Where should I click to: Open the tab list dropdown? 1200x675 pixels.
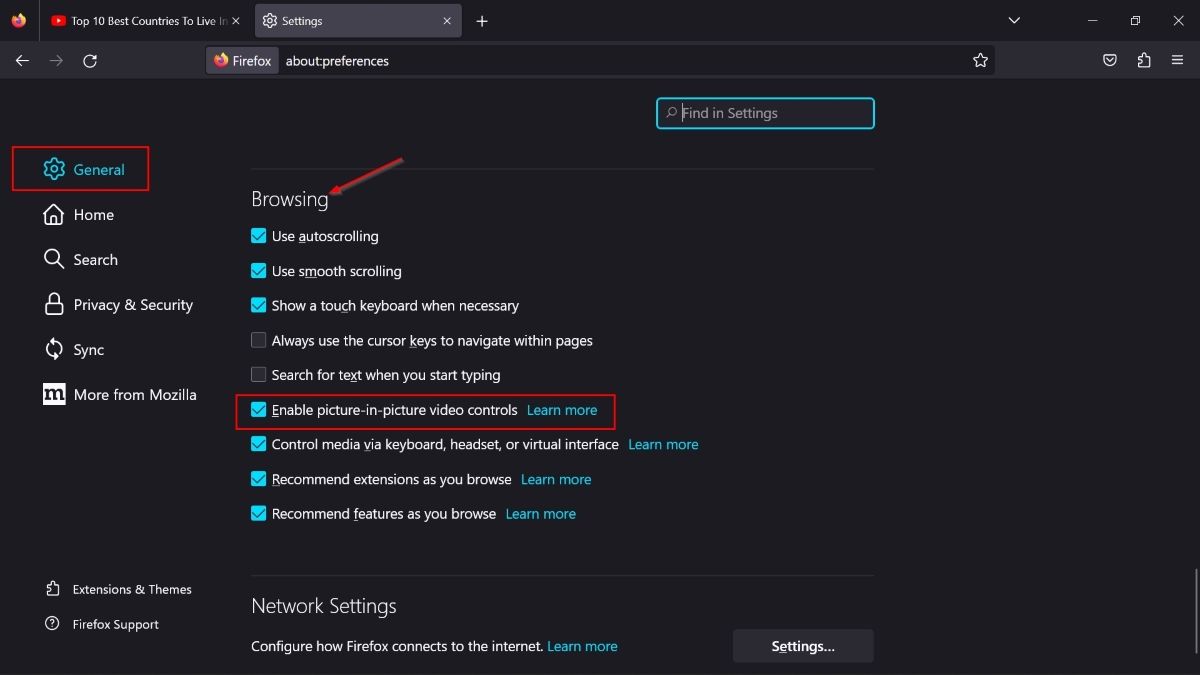[1014, 20]
